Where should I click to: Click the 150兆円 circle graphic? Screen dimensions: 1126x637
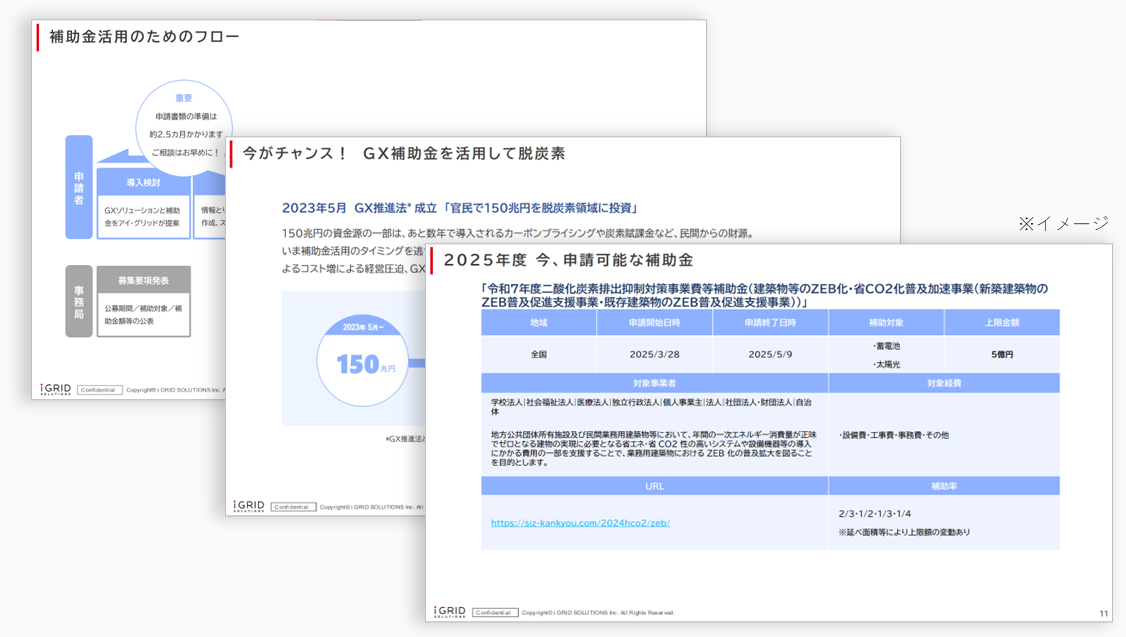click(x=362, y=362)
